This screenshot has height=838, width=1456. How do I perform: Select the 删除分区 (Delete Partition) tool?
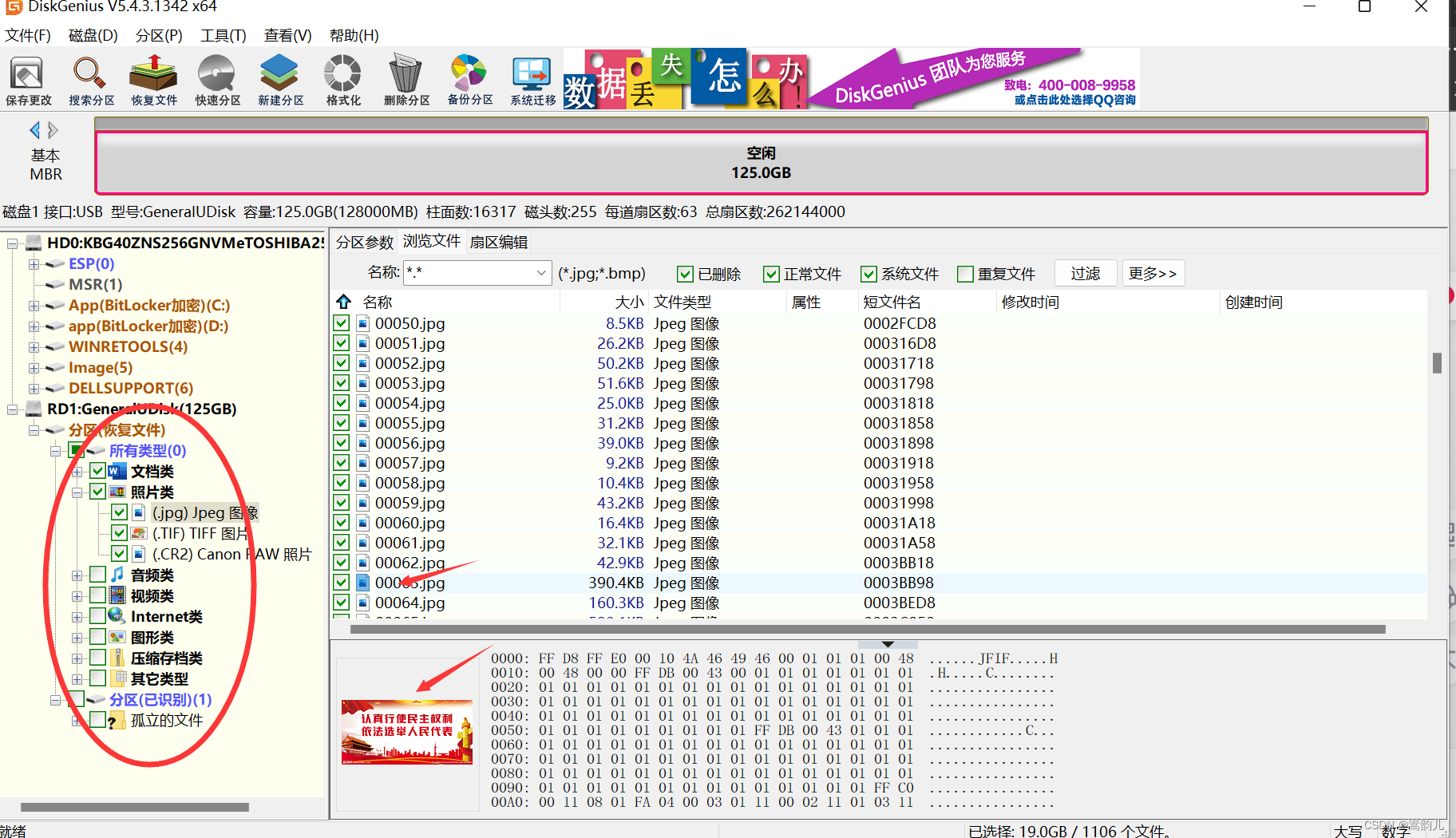pos(406,78)
